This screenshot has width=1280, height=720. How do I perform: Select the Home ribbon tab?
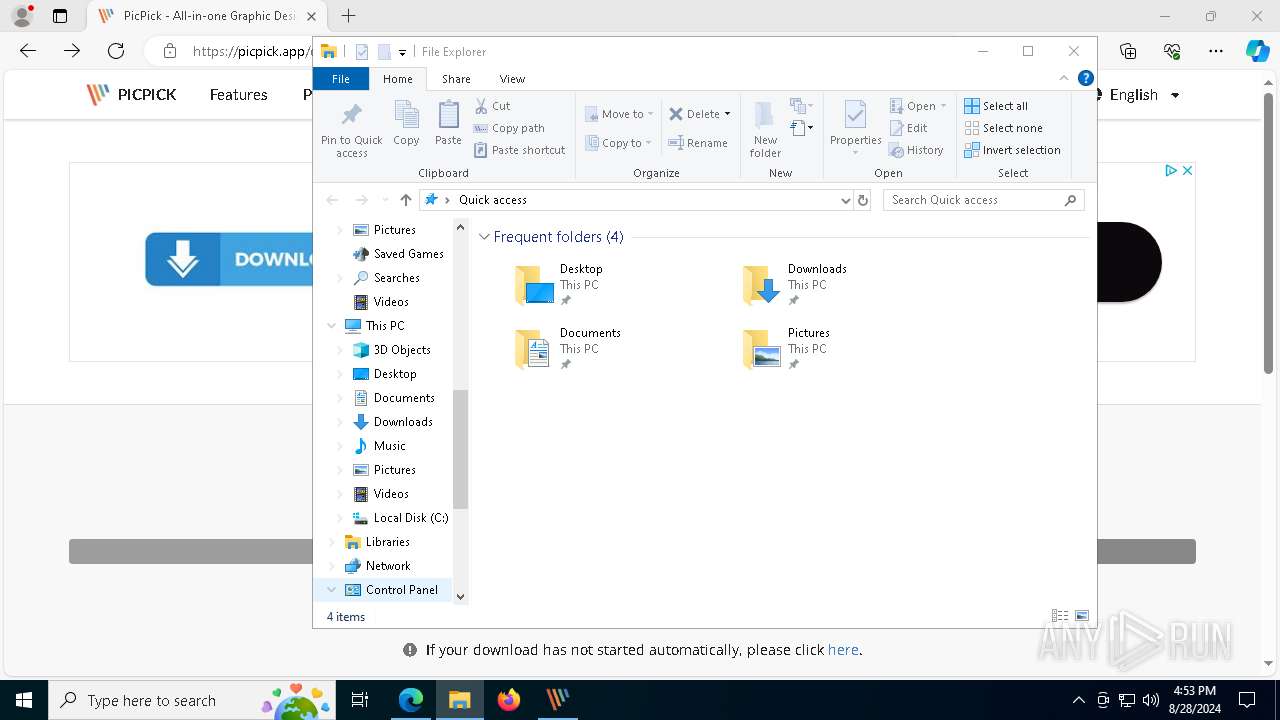397,79
